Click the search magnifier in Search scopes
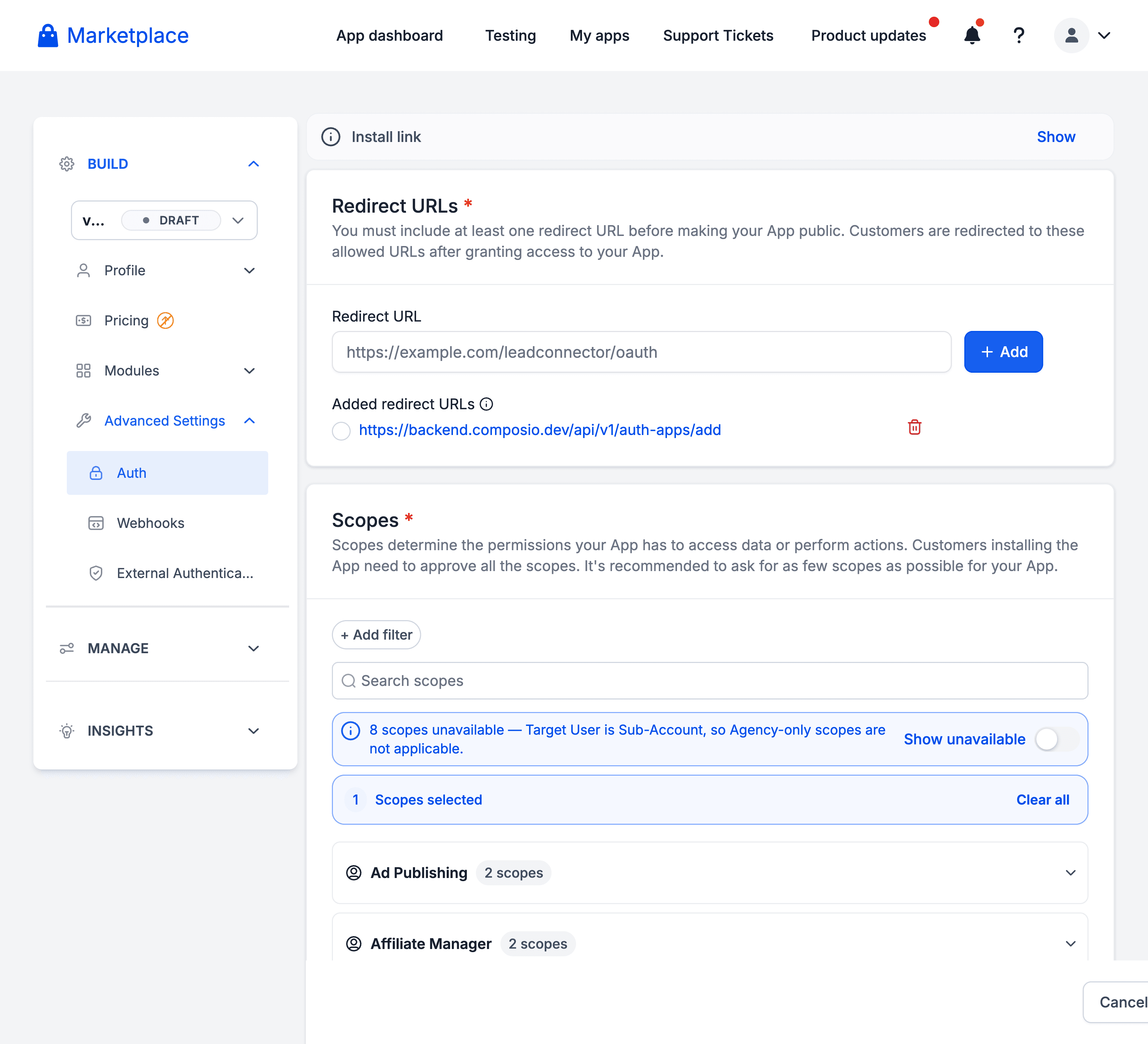The height and width of the screenshot is (1044, 1148). point(349,681)
